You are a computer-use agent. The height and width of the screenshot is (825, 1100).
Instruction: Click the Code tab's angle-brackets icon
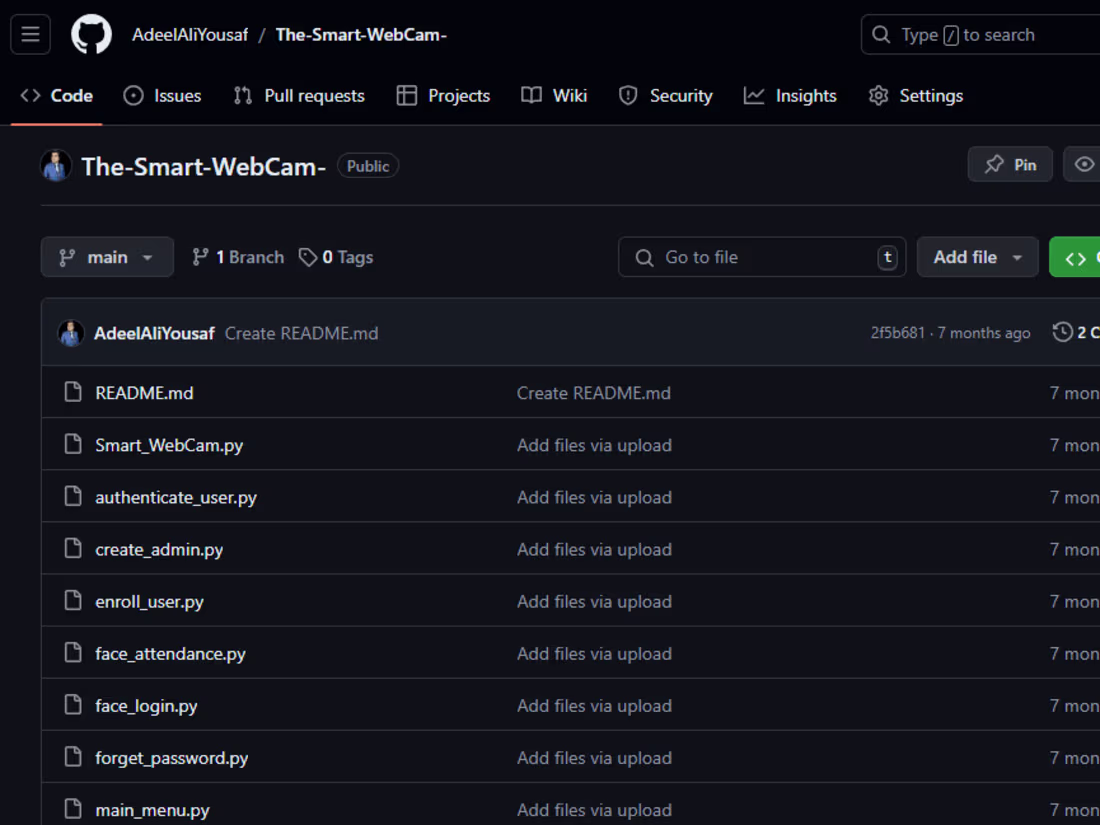pos(29,95)
